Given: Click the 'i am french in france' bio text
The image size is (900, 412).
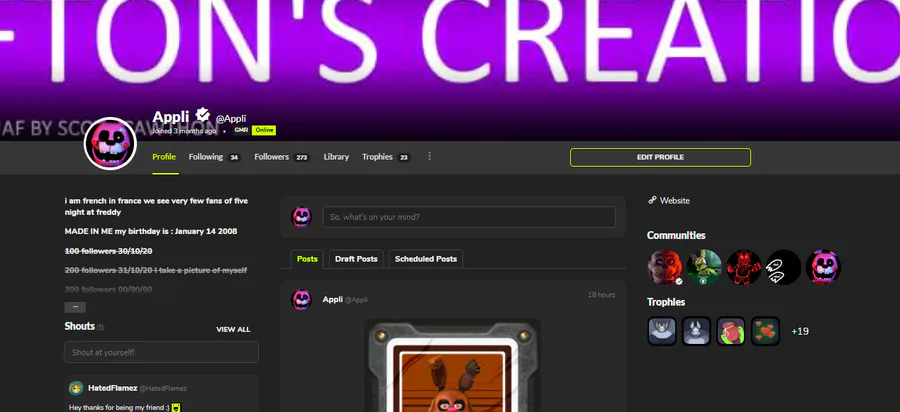Looking at the screenshot, I should coord(156,207).
